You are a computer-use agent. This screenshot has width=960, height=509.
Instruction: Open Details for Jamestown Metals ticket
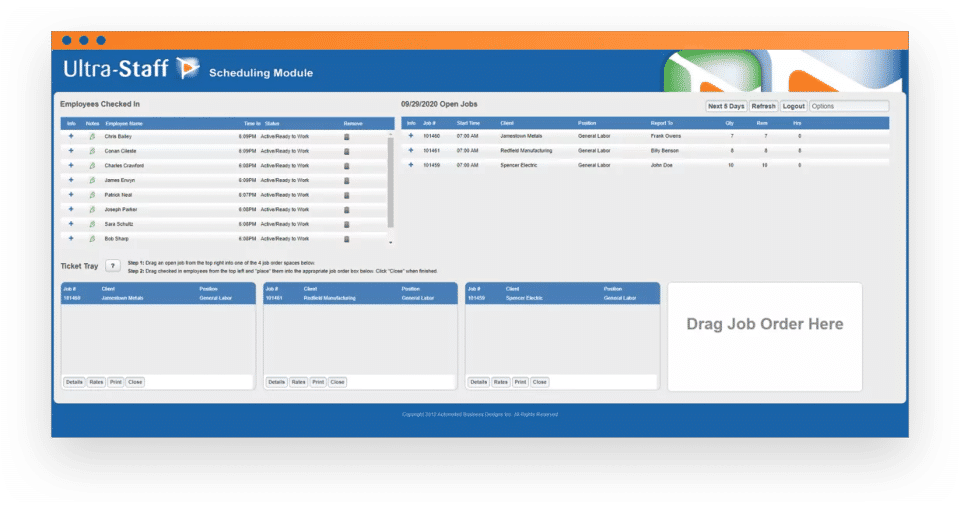(x=74, y=382)
